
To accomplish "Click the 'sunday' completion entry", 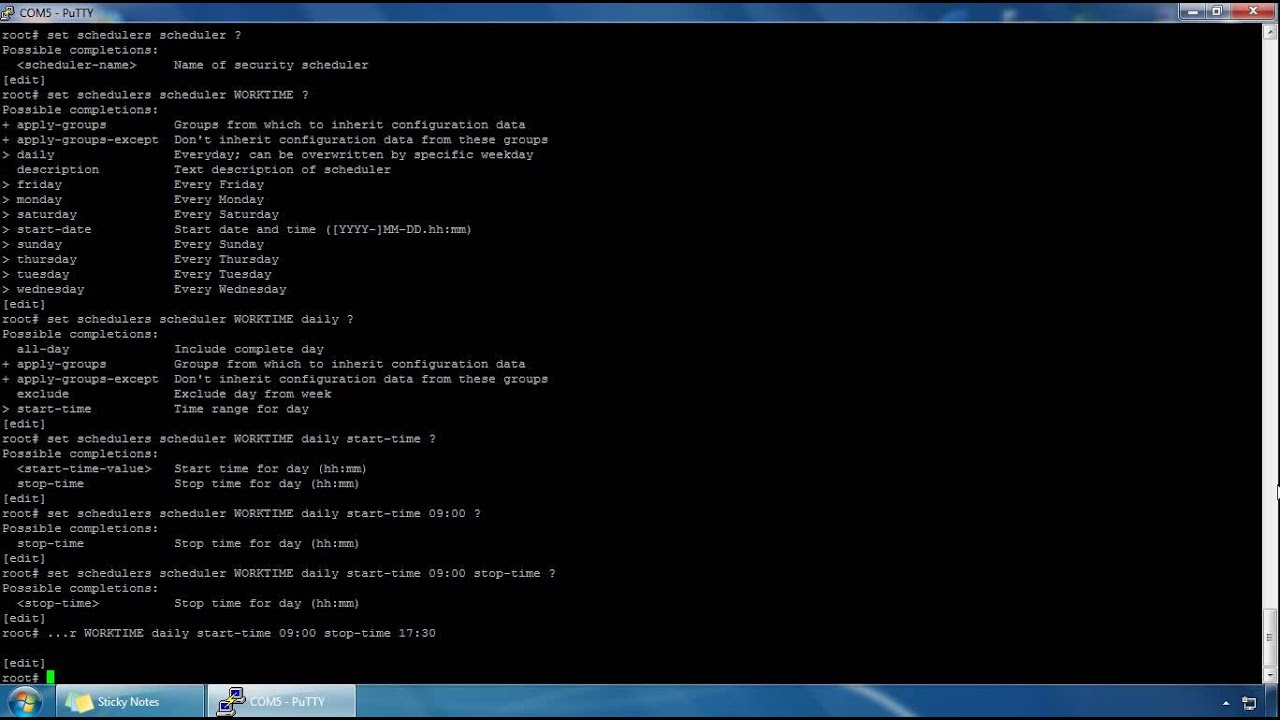I will click(x=39, y=245).
